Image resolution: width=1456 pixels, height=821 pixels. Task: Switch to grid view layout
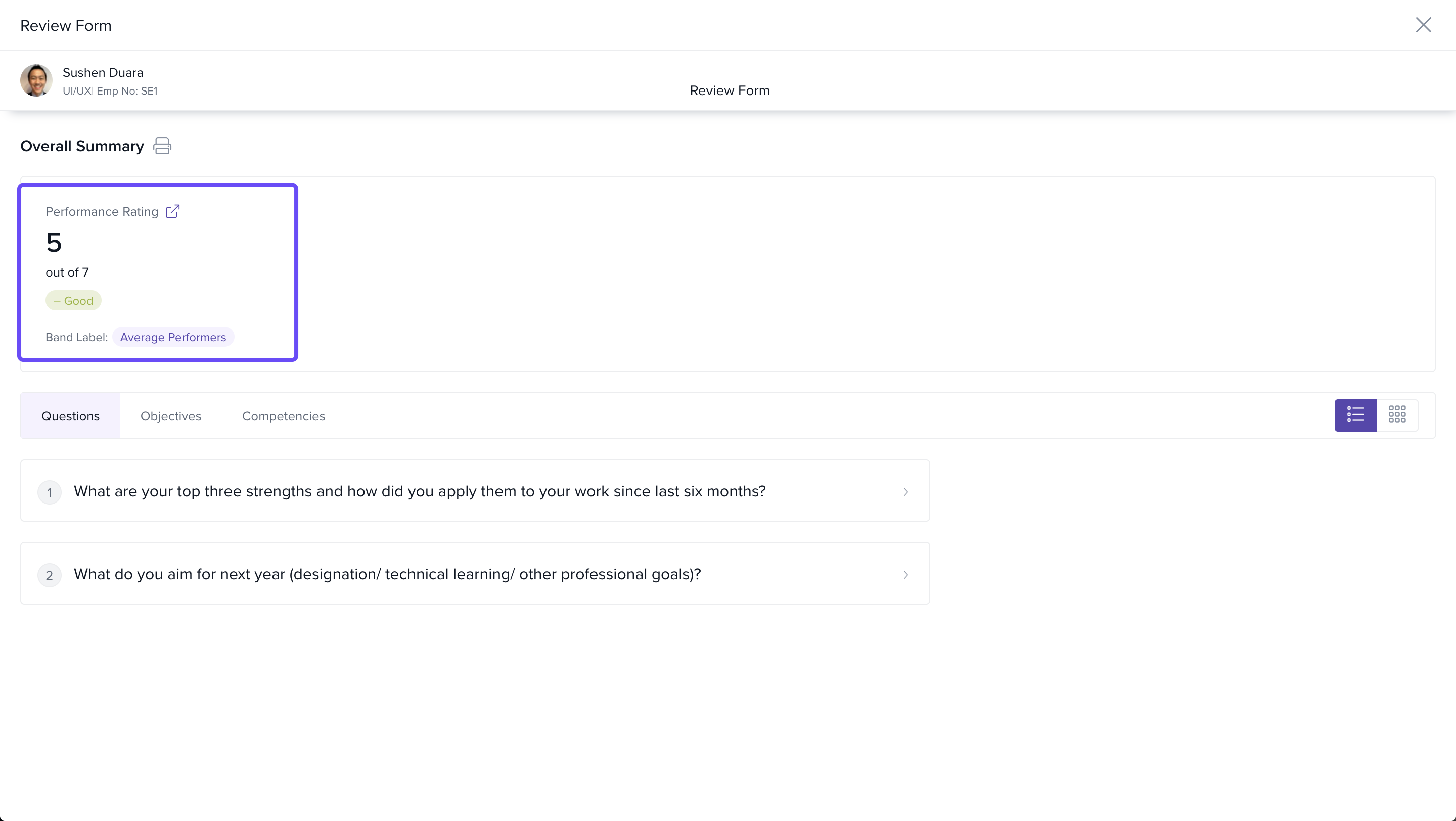pos(1397,416)
